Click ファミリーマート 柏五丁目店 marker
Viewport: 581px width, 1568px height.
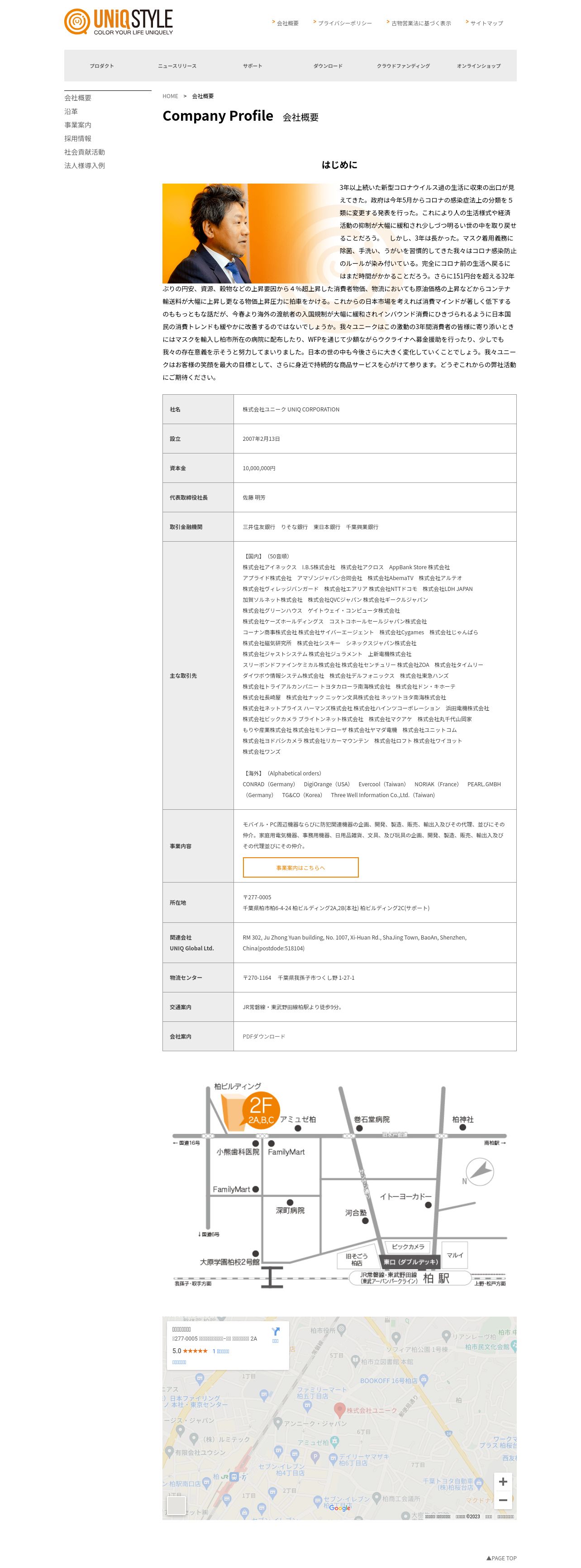pyautogui.click(x=308, y=1407)
